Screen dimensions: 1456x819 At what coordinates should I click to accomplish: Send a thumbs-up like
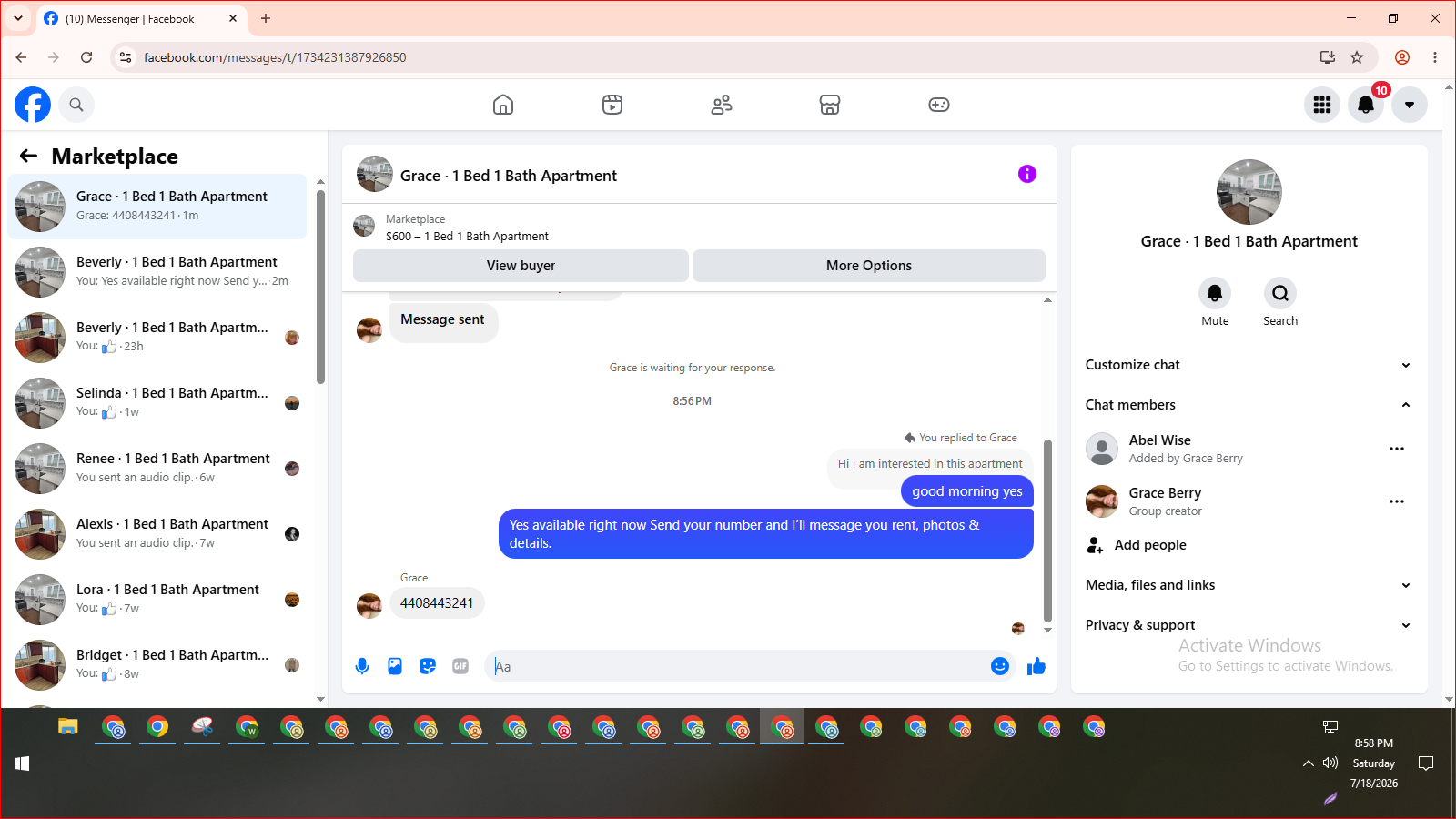coord(1036,666)
